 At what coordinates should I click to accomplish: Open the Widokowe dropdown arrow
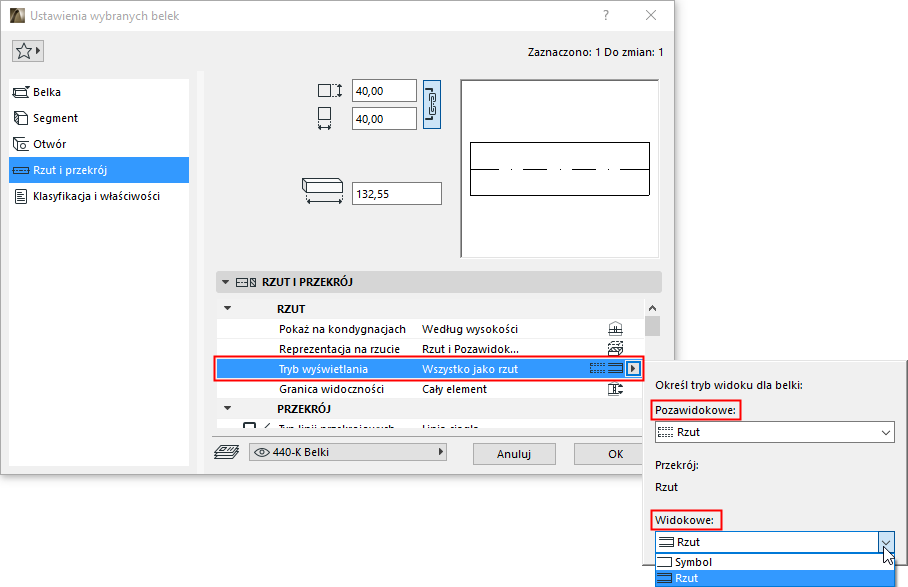click(x=886, y=542)
